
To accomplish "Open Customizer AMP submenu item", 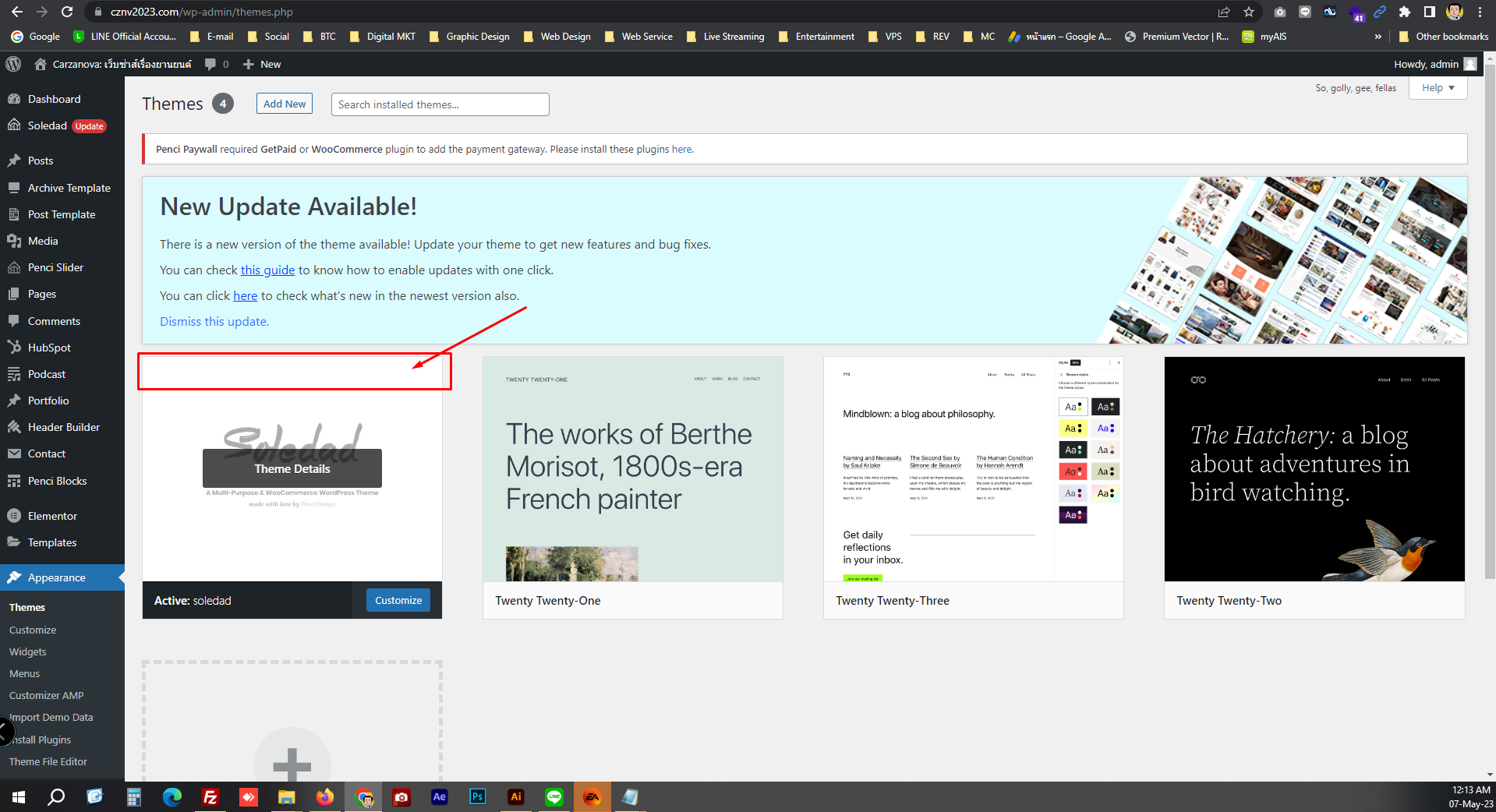I will click(47, 695).
